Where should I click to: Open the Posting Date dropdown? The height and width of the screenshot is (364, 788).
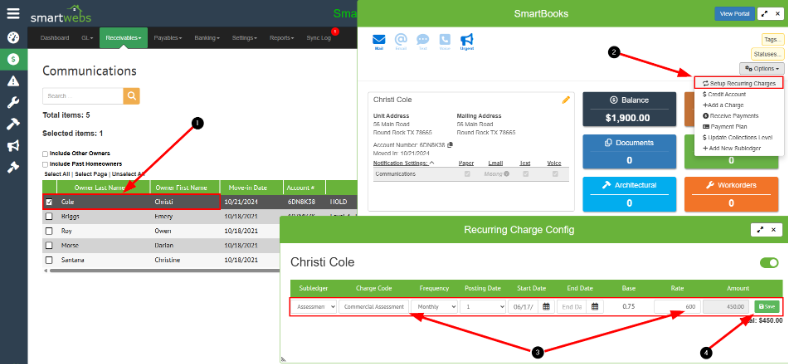[483, 306]
